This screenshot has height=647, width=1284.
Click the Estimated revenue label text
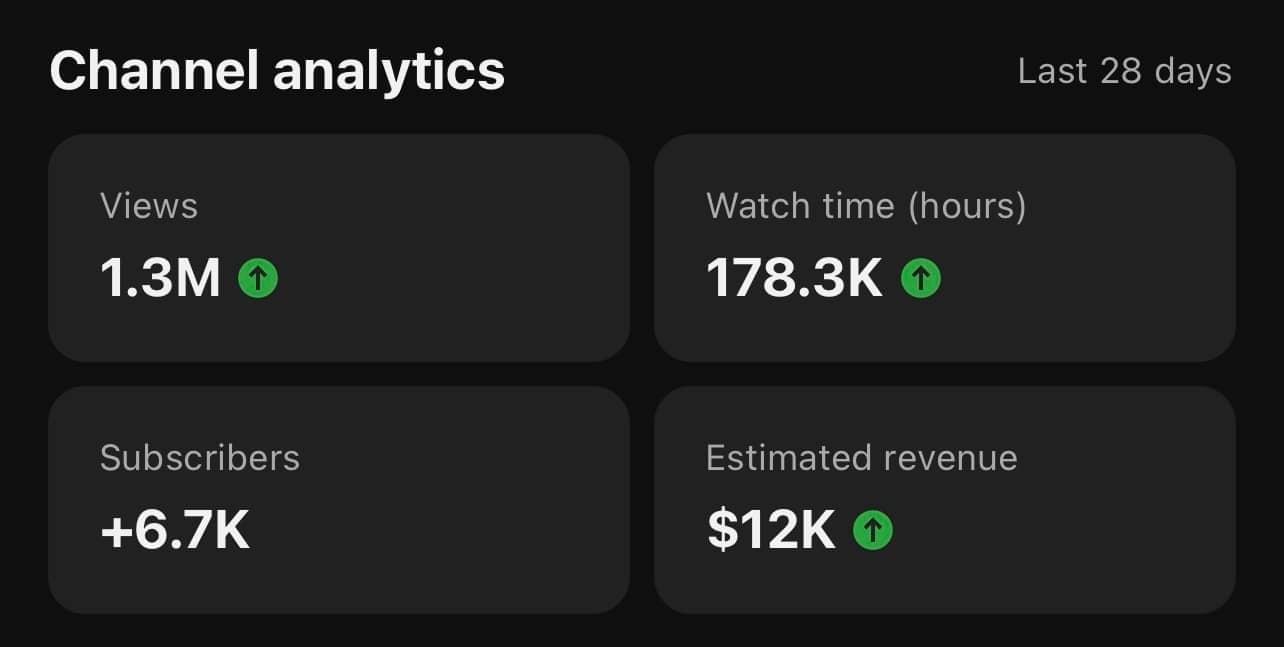tap(861, 458)
